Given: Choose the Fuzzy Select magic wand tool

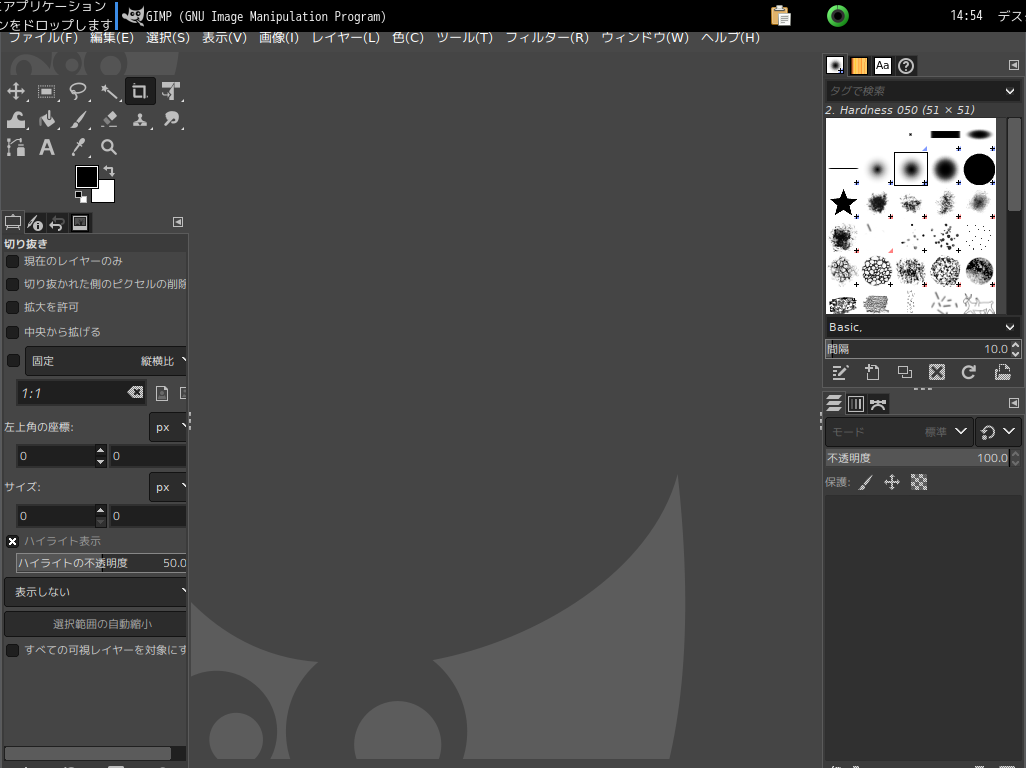Looking at the screenshot, I should (109, 91).
